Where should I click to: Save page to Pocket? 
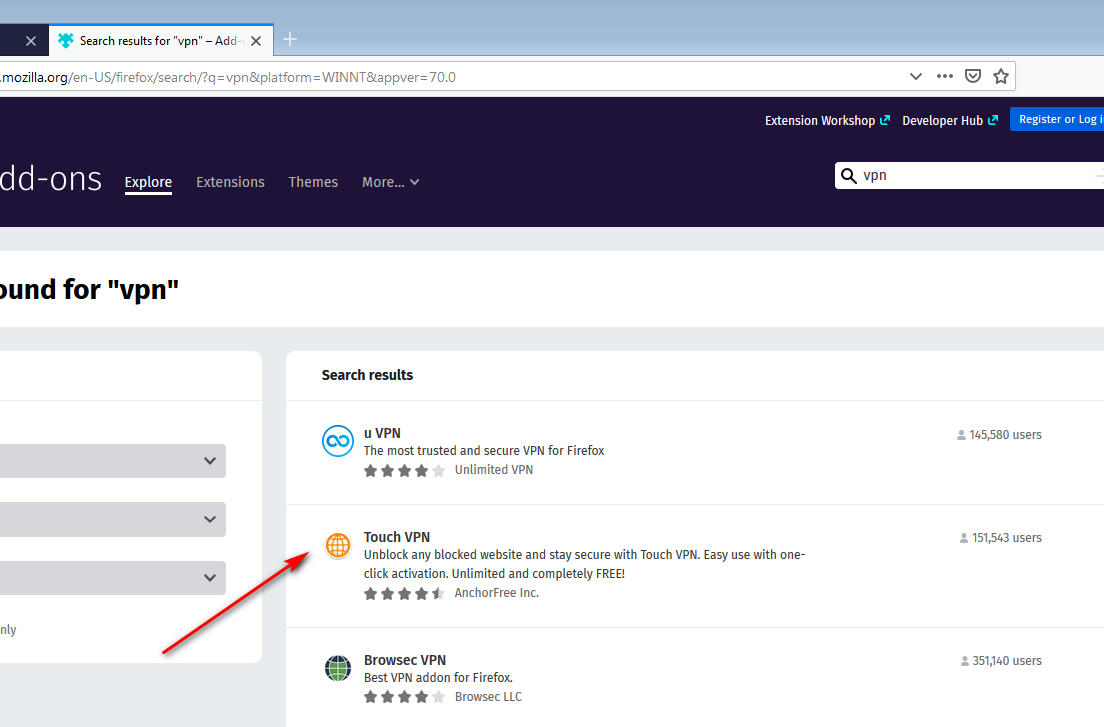973,76
